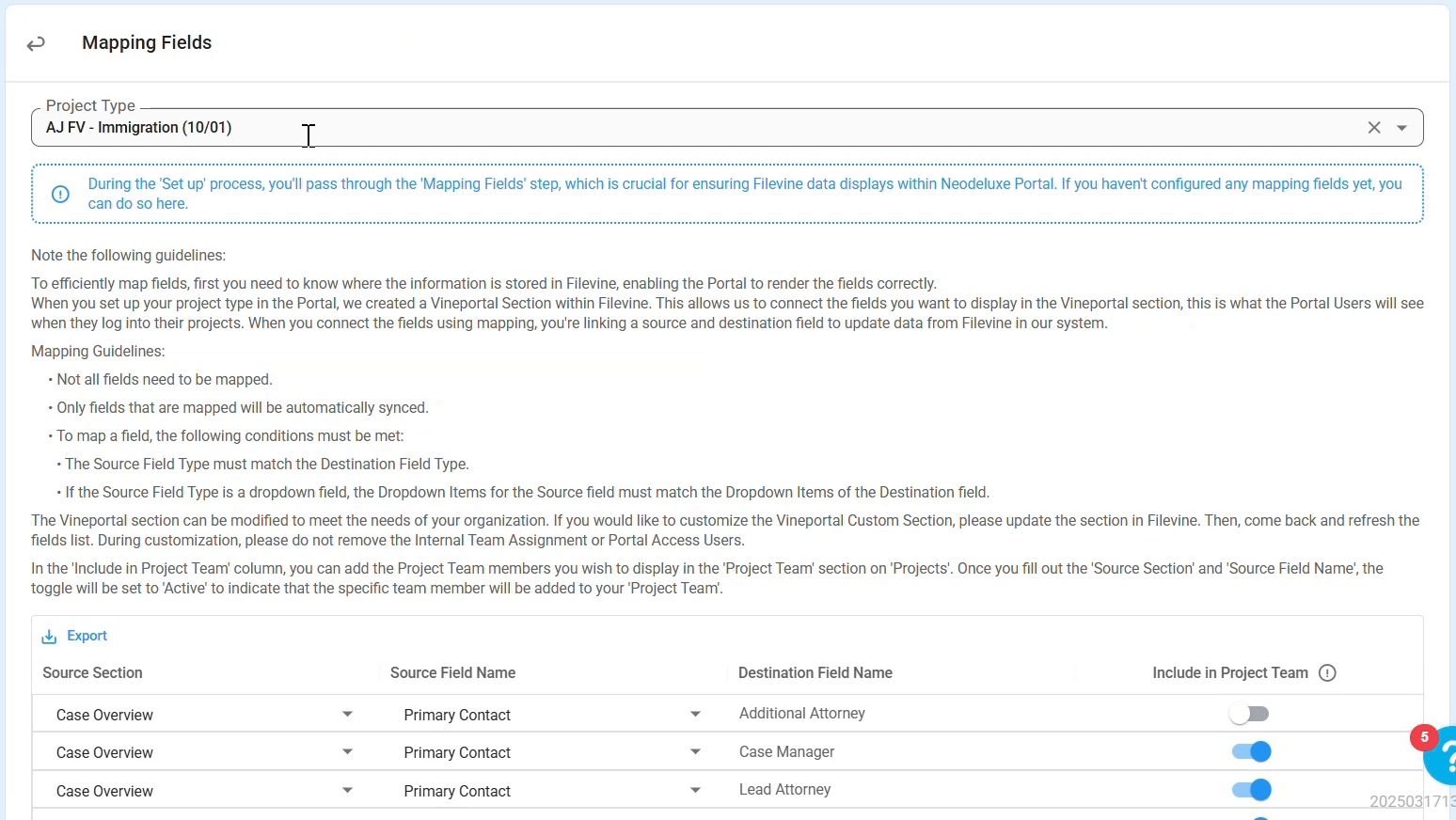The width and height of the screenshot is (1456, 820).
Task: Clear the Project Type selection
Action: (x=1374, y=128)
